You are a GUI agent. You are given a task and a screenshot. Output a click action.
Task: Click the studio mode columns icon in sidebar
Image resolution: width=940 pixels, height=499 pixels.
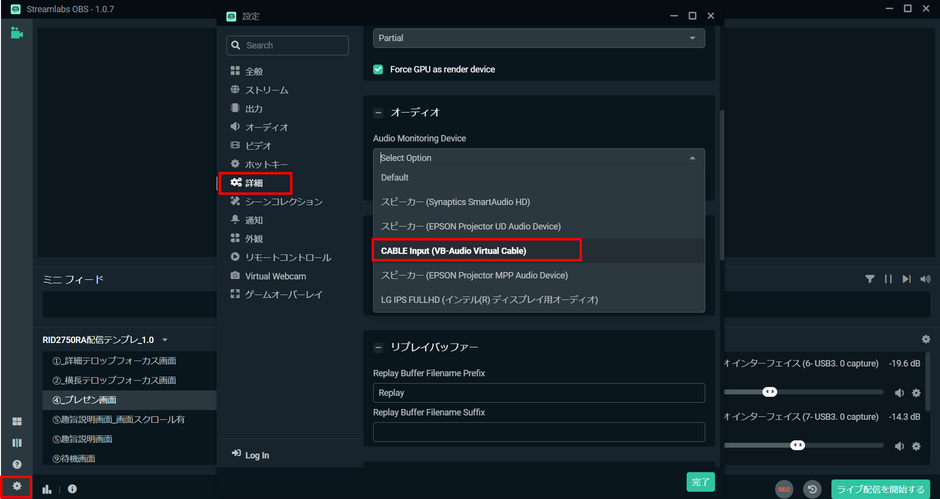17,443
